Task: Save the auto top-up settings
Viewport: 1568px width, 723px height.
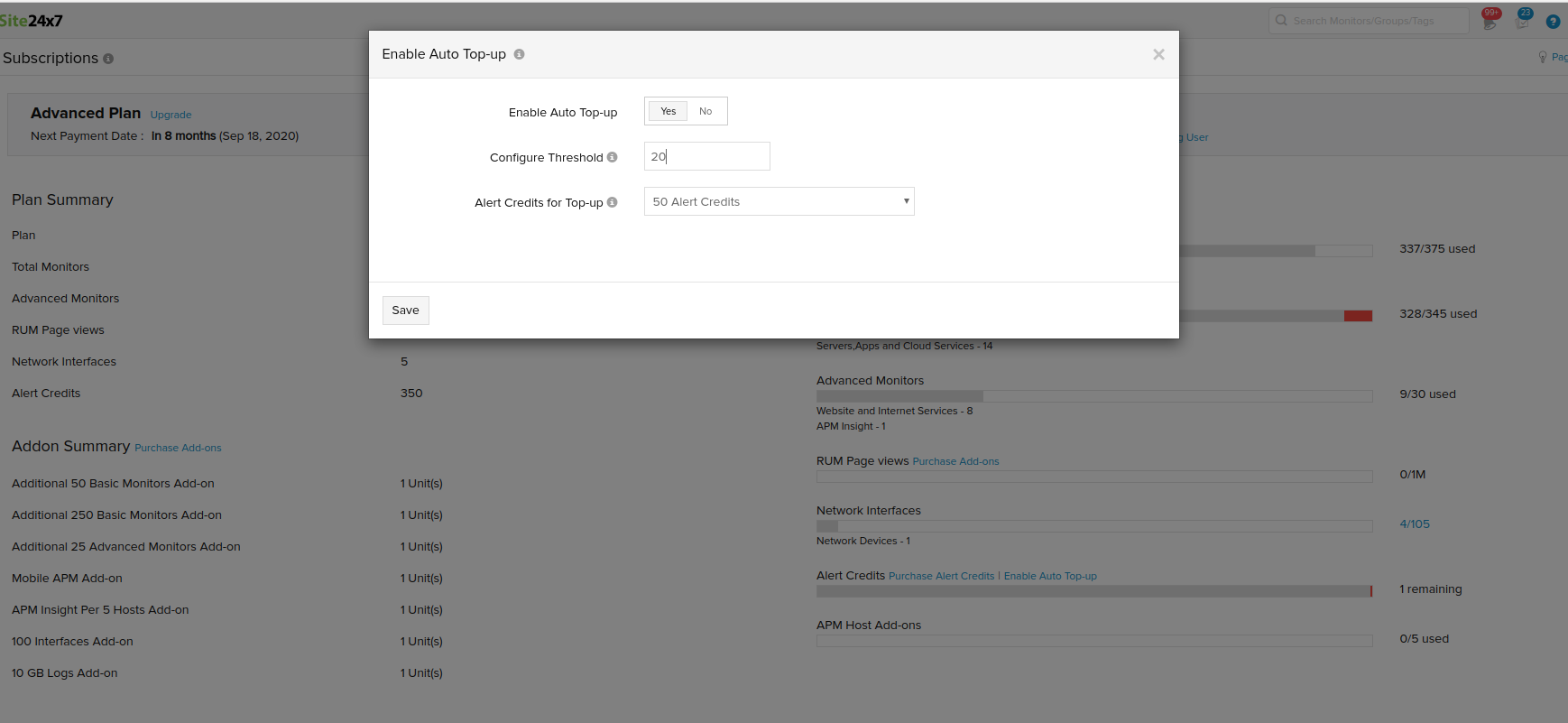Action: click(x=405, y=310)
